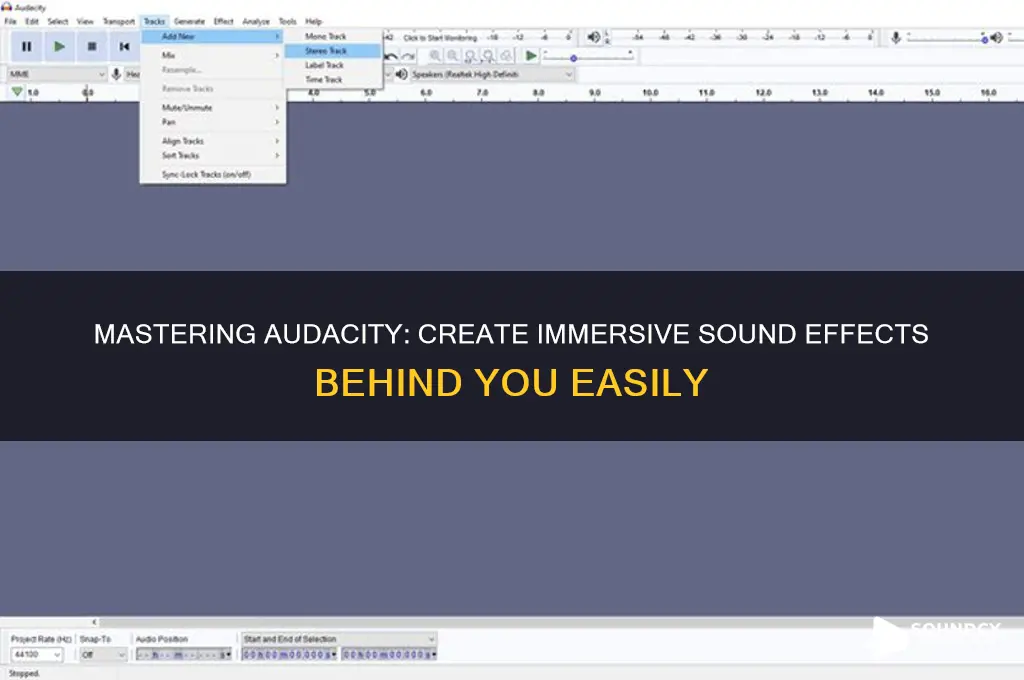1024x680 pixels.
Task: Open the Analyze menu
Action: 256,22
